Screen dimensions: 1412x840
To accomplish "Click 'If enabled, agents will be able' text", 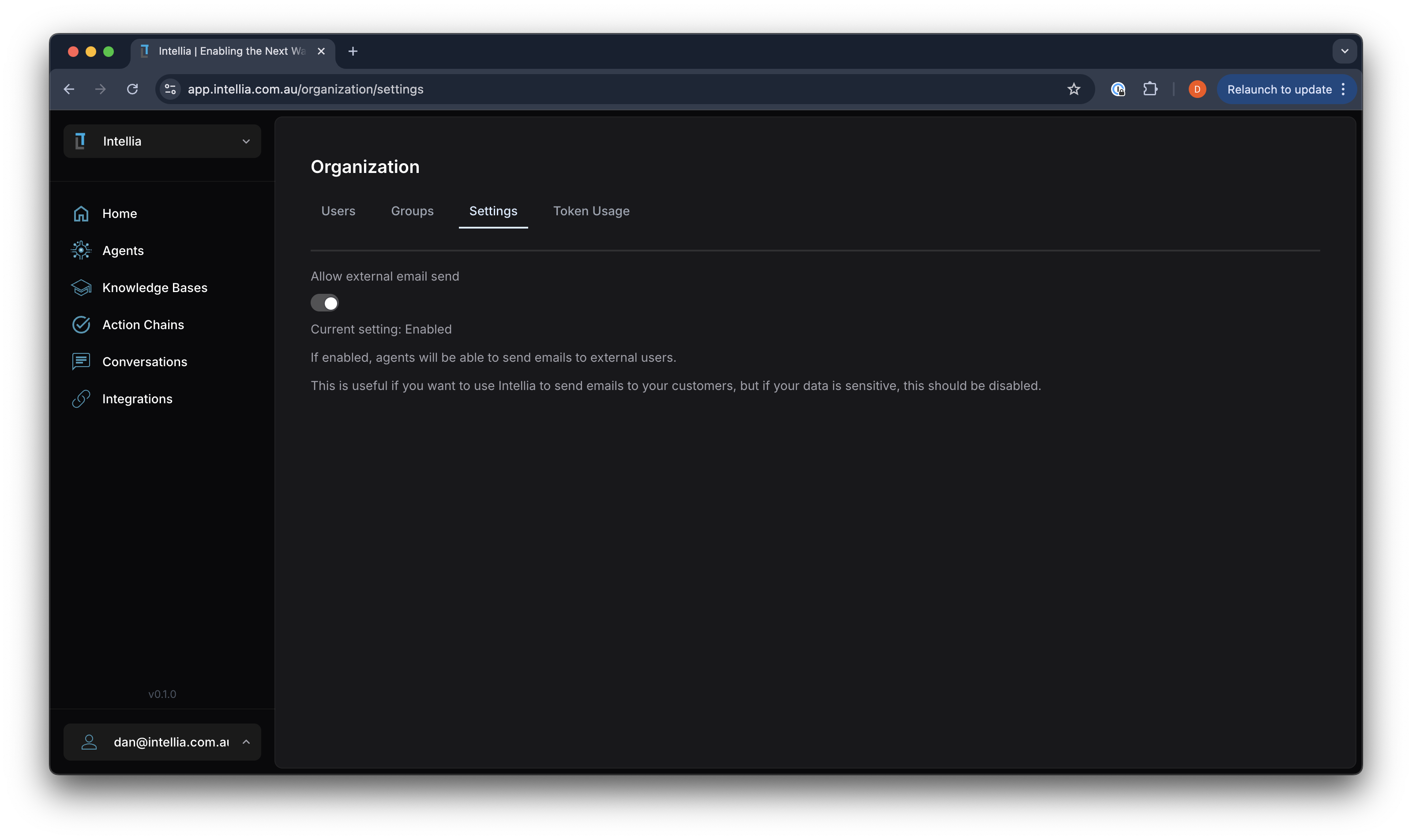I will coord(493,357).
